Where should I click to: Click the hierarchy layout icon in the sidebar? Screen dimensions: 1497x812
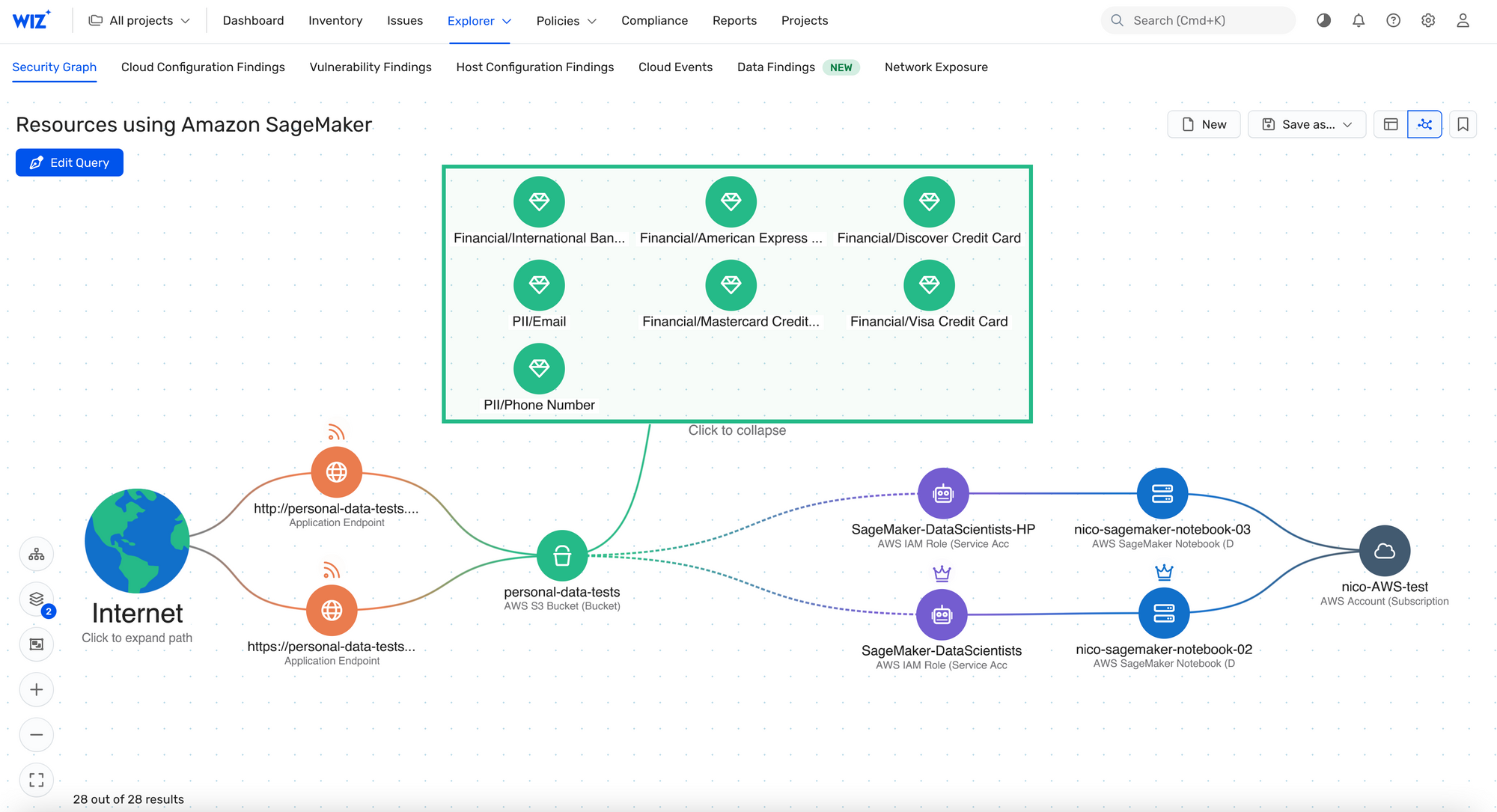pos(37,554)
